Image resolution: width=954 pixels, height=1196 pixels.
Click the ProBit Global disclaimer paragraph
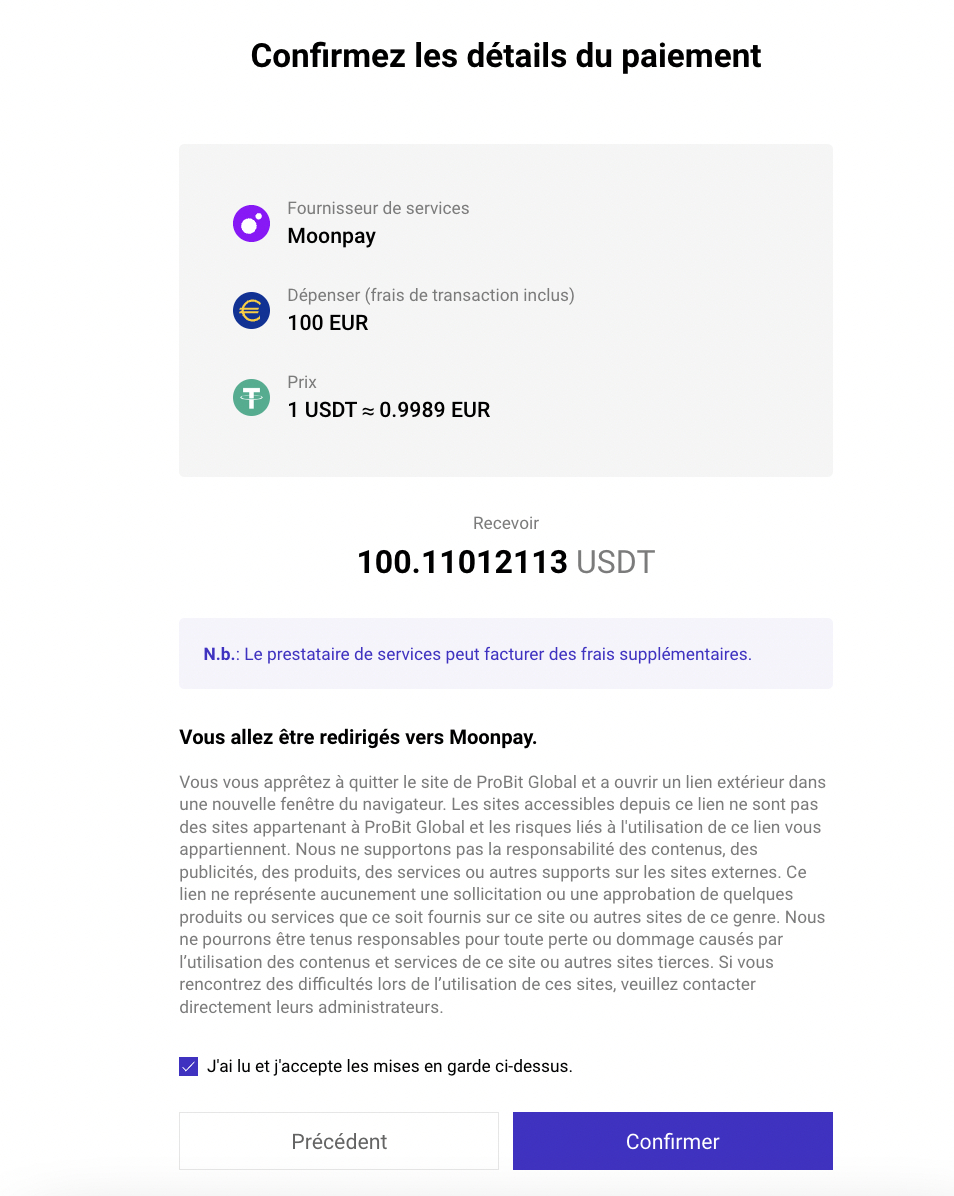coord(503,895)
